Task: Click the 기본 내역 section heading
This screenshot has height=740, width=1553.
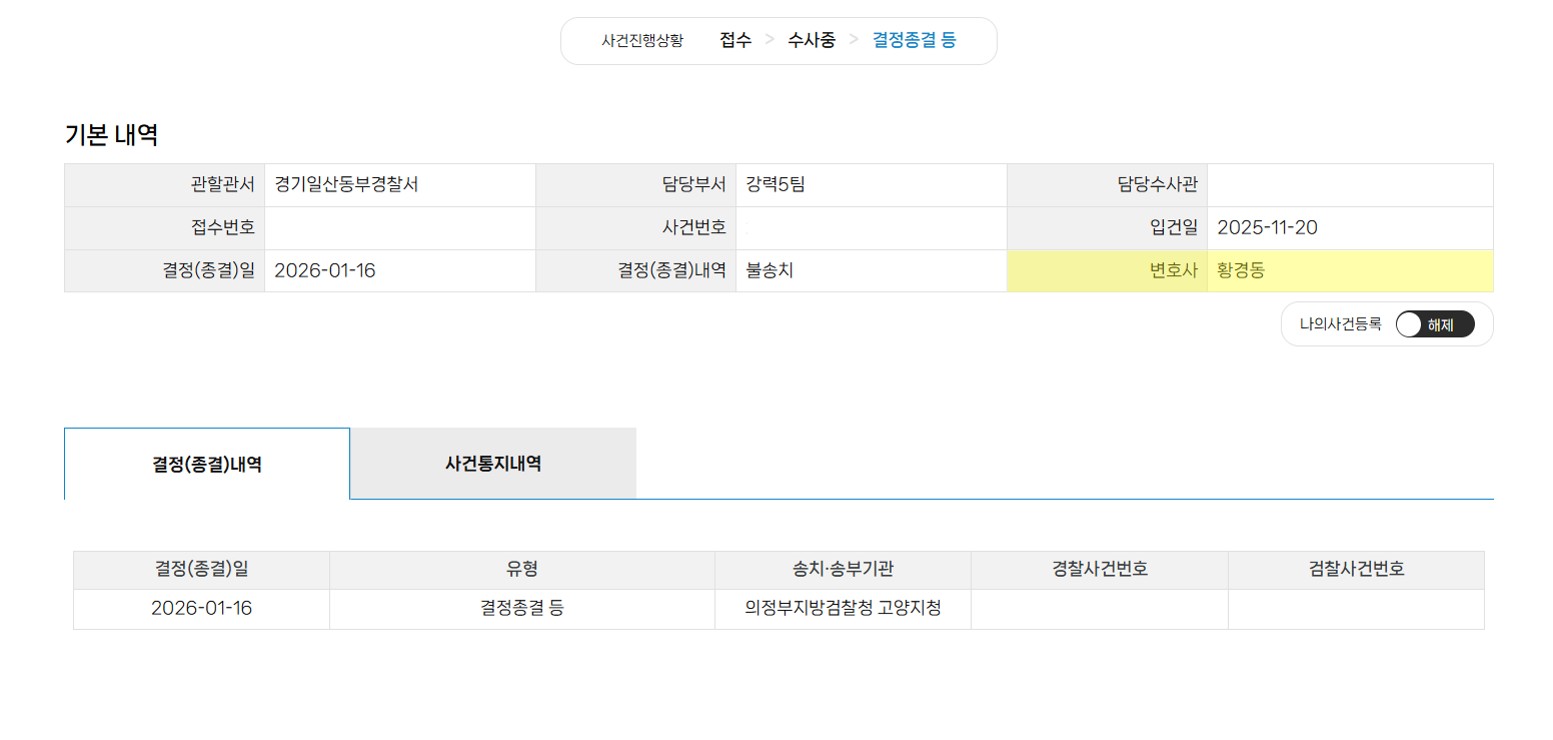Action: point(111,135)
